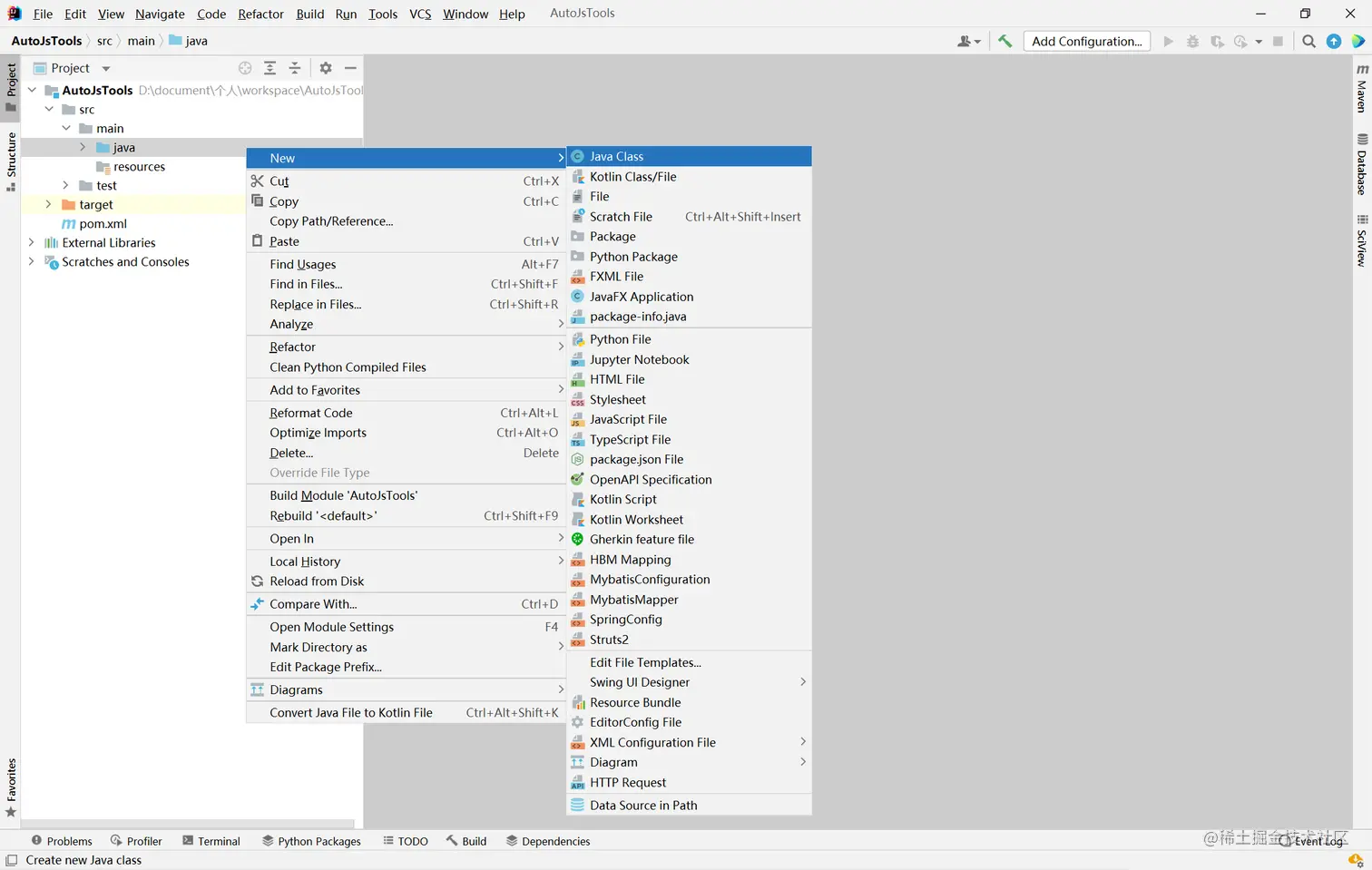1372x870 pixels.
Task: Open the Maven tool window
Action: (1362, 88)
